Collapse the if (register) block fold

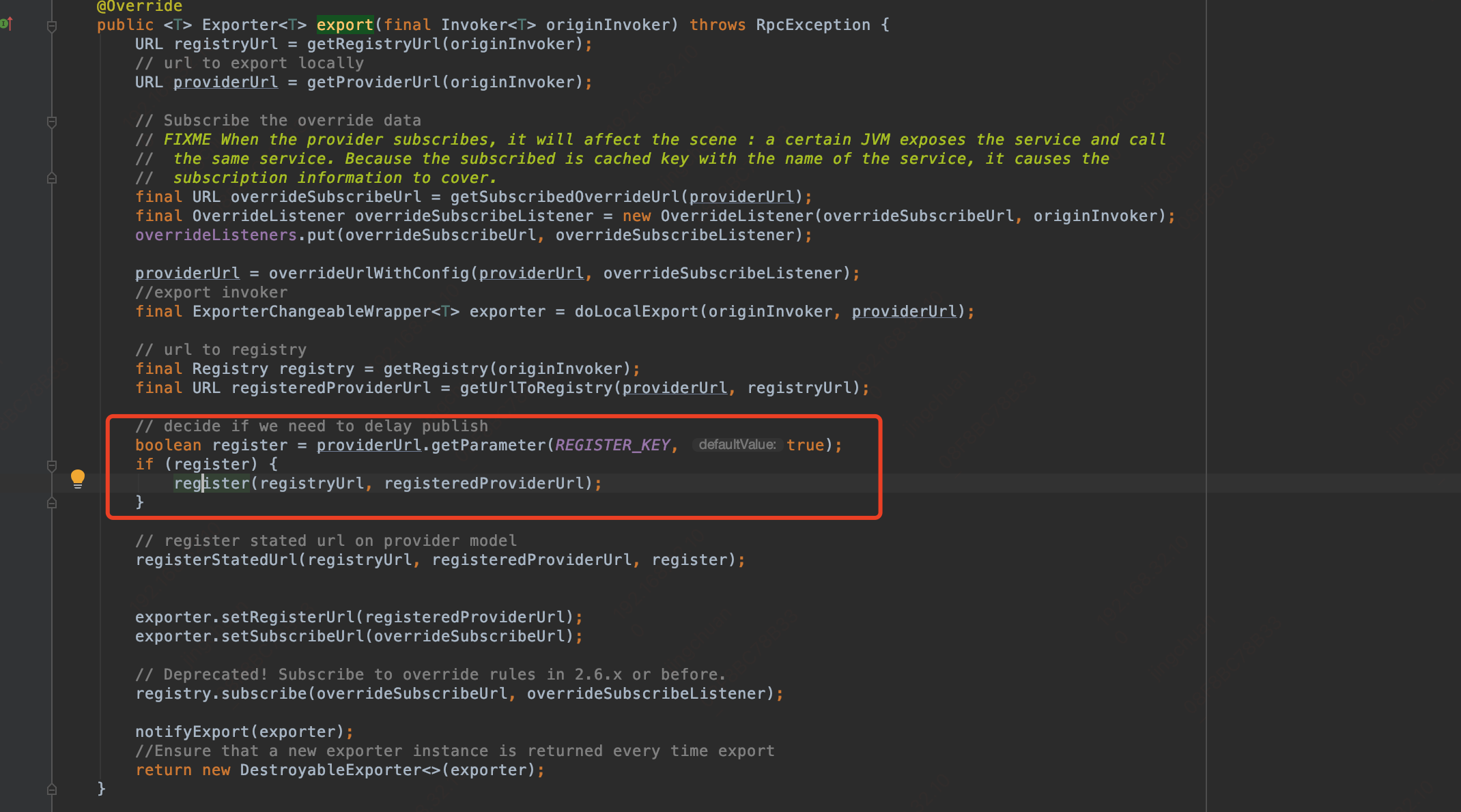click(x=52, y=466)
